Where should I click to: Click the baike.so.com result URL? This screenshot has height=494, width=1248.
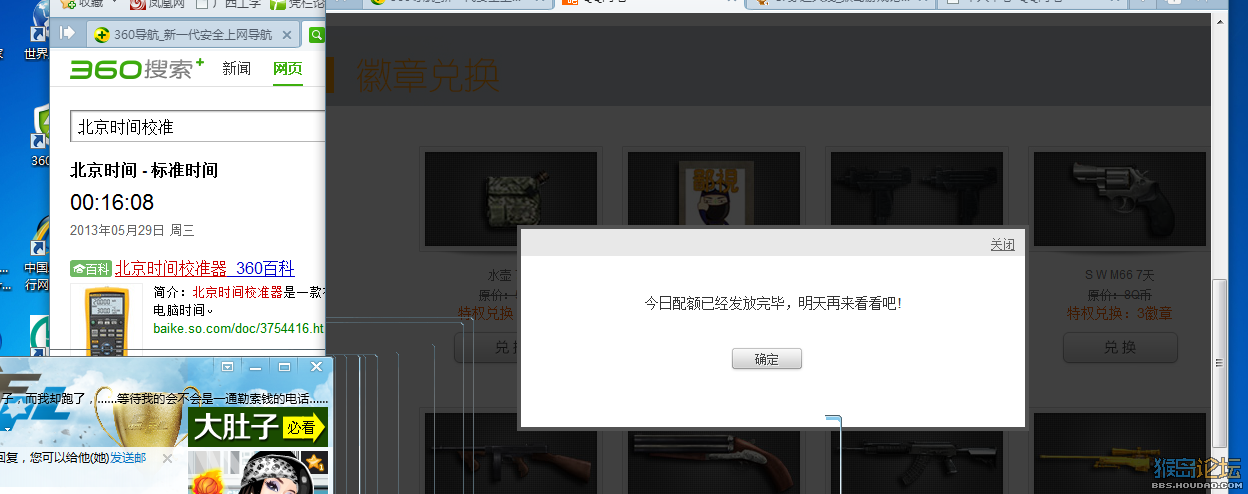tap(238, 328)
